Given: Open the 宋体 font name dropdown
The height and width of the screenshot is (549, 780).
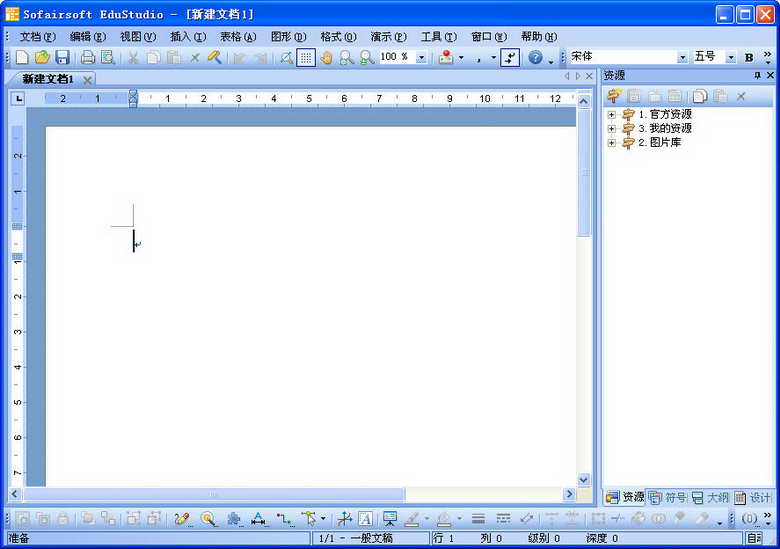Looking at the screenshot, I should [682, 58].
